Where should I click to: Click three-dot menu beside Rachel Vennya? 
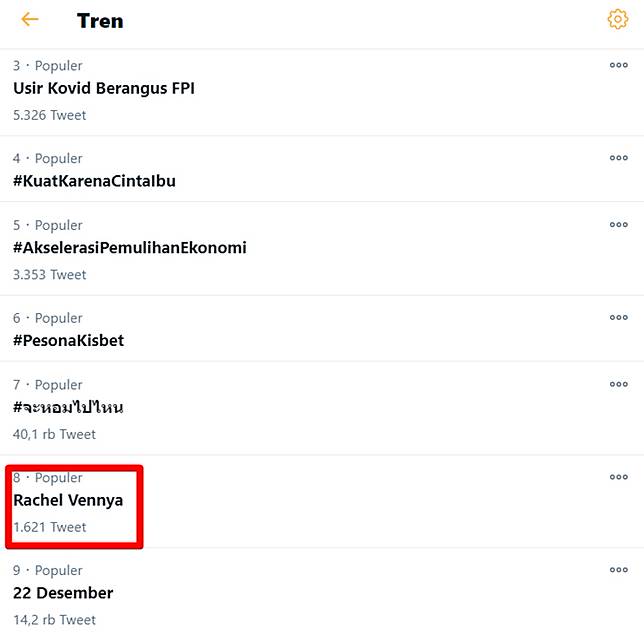(x=618, y=478)
